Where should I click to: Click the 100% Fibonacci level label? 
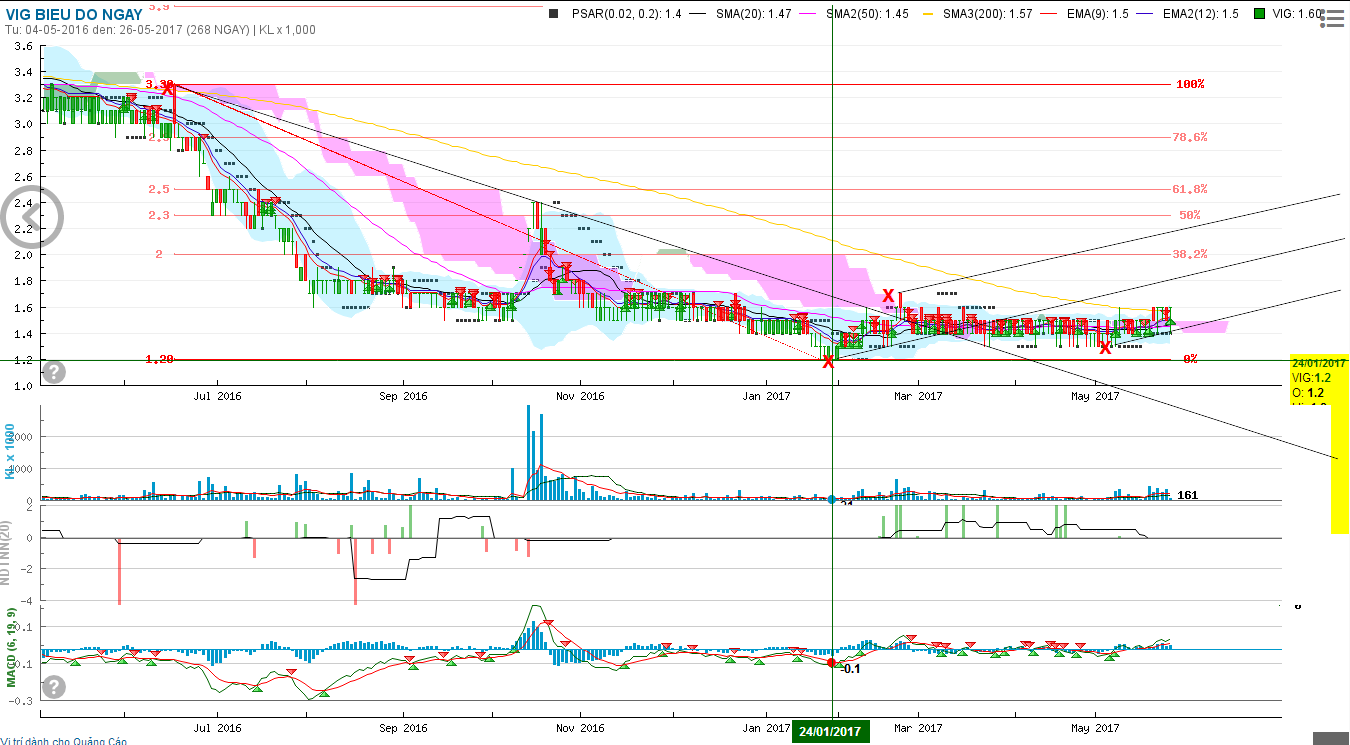1190,85
